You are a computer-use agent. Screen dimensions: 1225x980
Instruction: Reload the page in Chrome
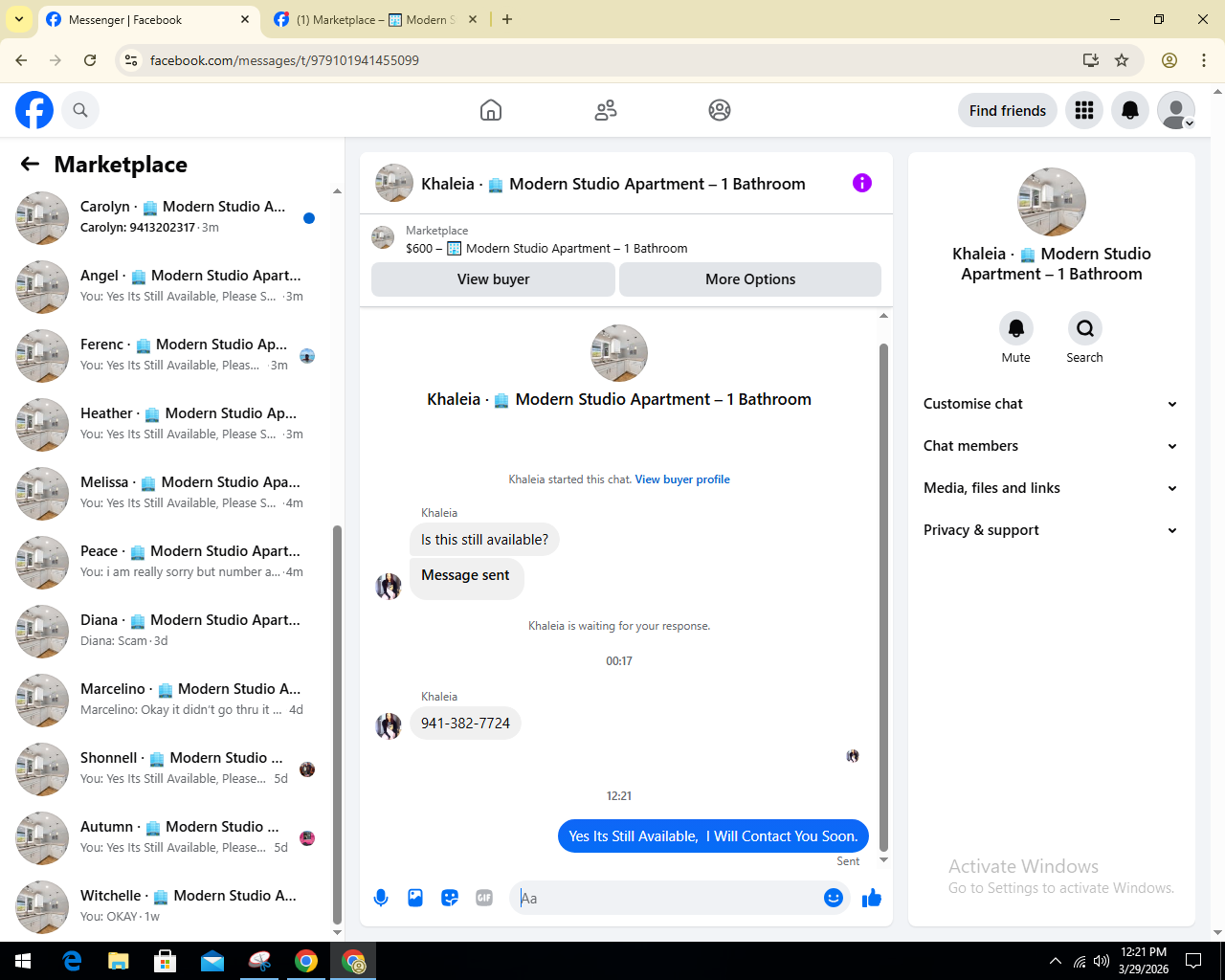click(x=90, y=60)
